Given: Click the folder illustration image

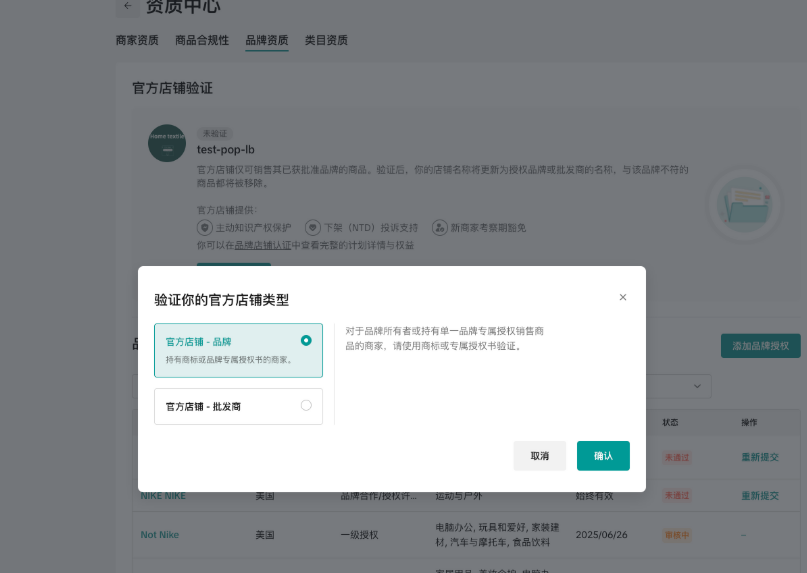Looking at the screenshot, I should tap(745, 205).
